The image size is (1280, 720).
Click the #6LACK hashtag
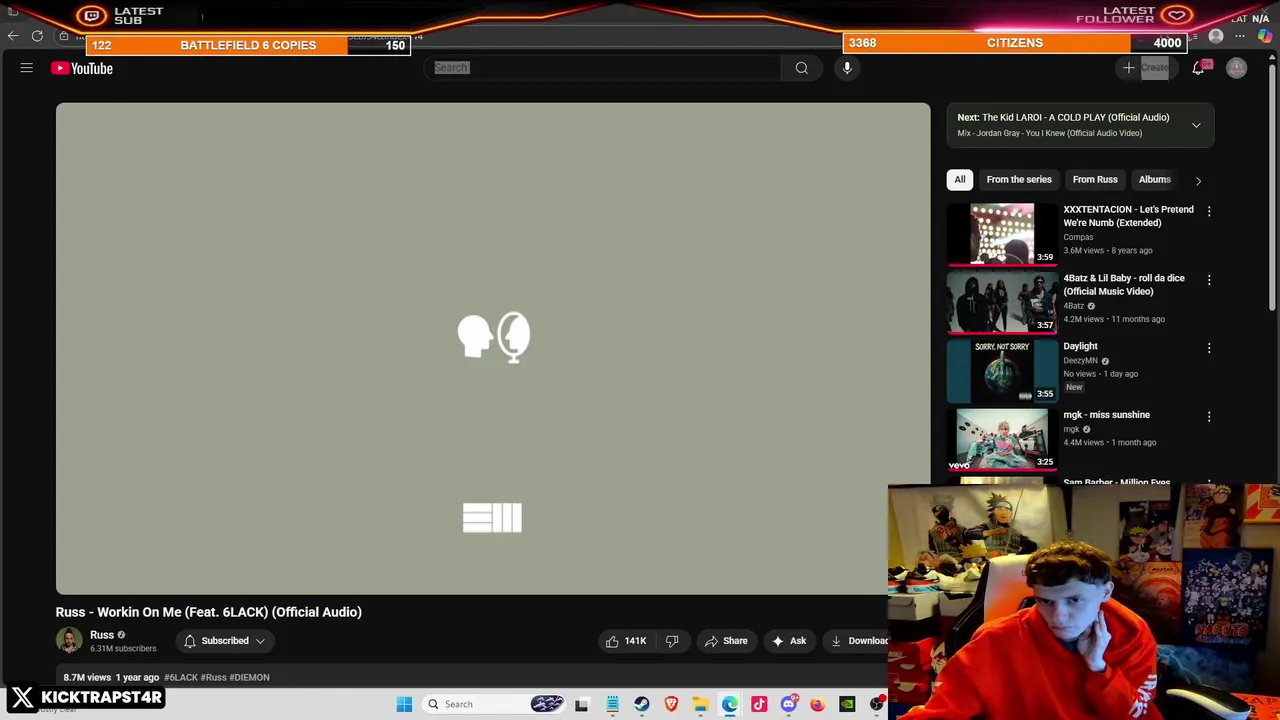coord(181,677)
